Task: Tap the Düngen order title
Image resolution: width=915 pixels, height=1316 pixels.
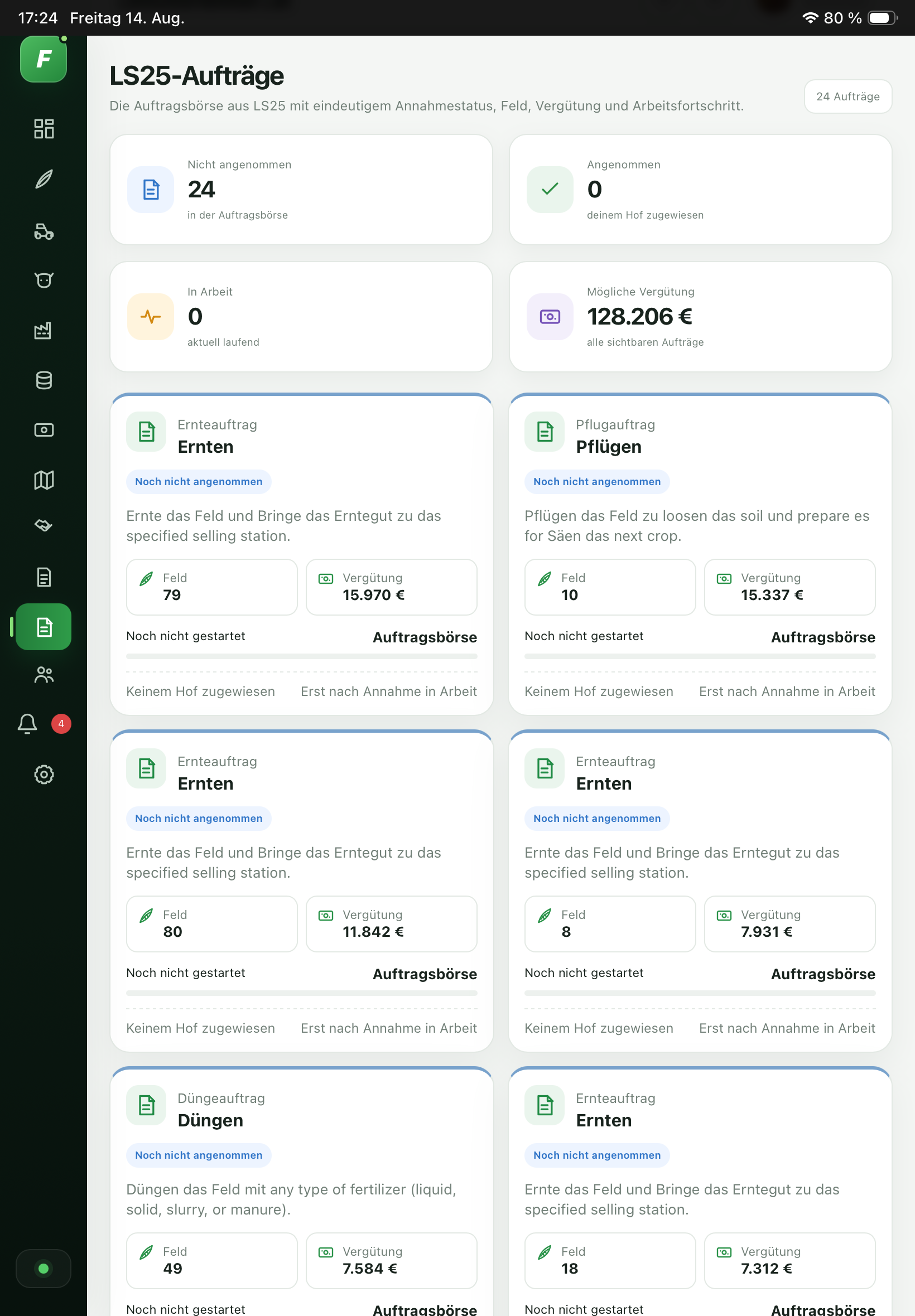Action: point(210,1121)
